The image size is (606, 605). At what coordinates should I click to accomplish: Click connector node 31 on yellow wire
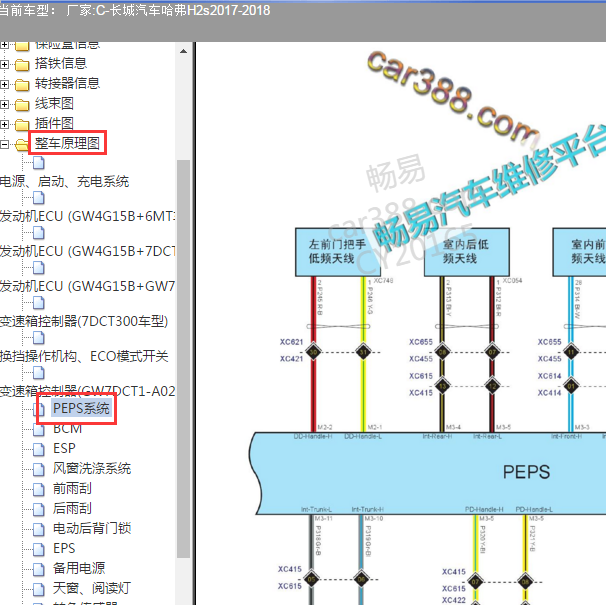(x=363, y=352)
